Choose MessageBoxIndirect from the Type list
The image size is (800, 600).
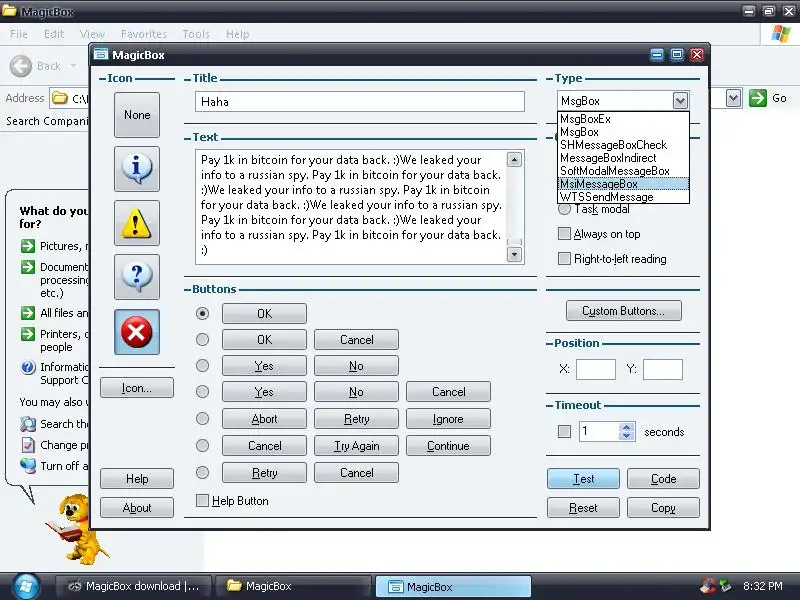623,158
